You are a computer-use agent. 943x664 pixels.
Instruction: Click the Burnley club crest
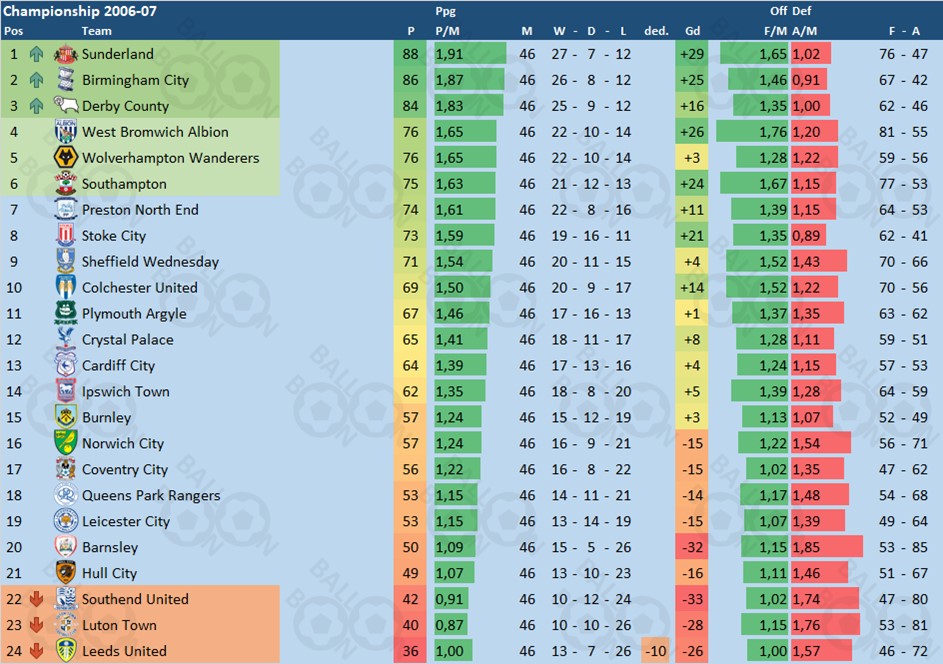point(66,417)
